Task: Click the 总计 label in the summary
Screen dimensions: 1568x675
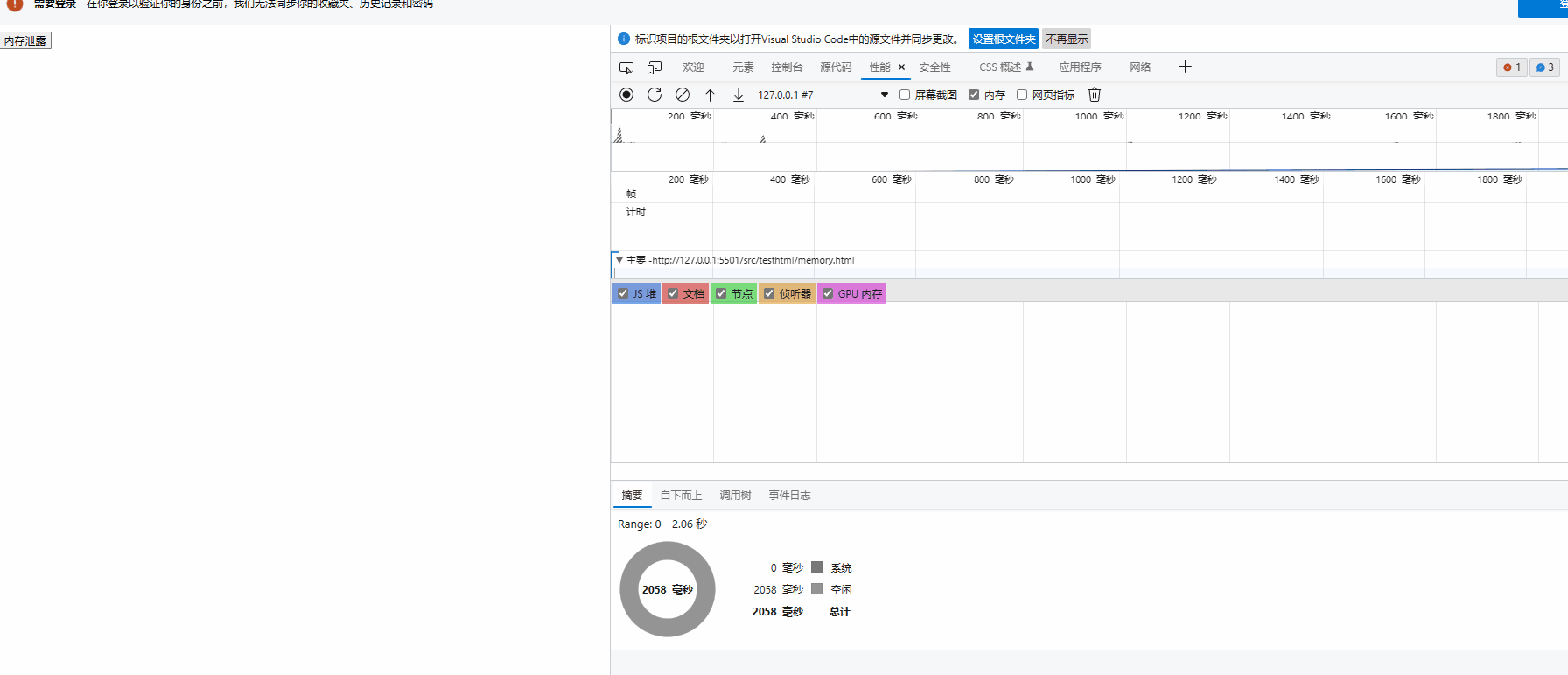Action: point(839,611)
